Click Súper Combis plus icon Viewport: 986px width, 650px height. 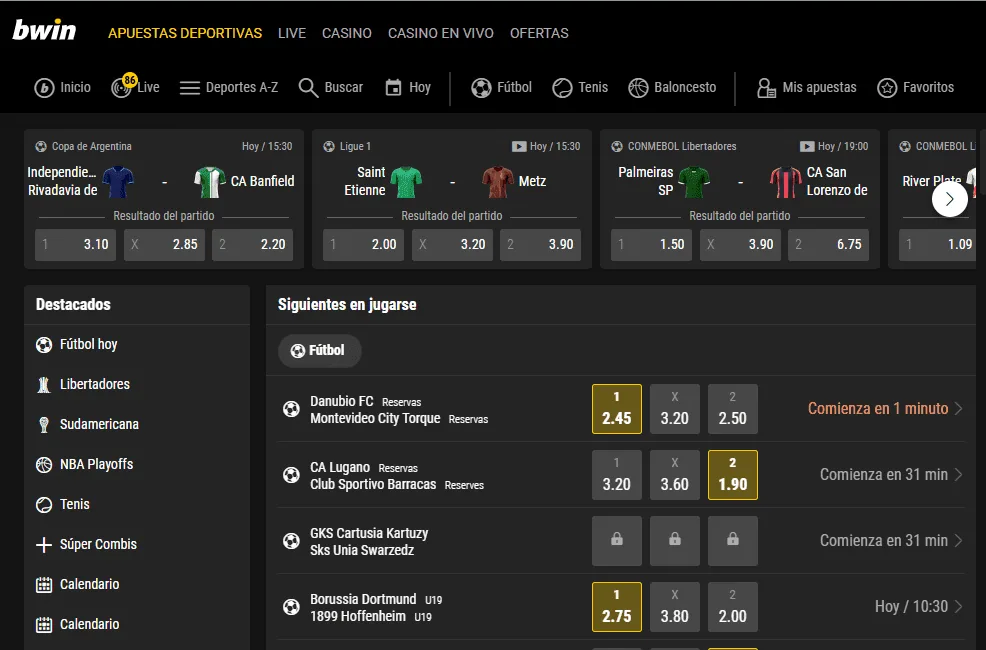click(x=43, y=544)
